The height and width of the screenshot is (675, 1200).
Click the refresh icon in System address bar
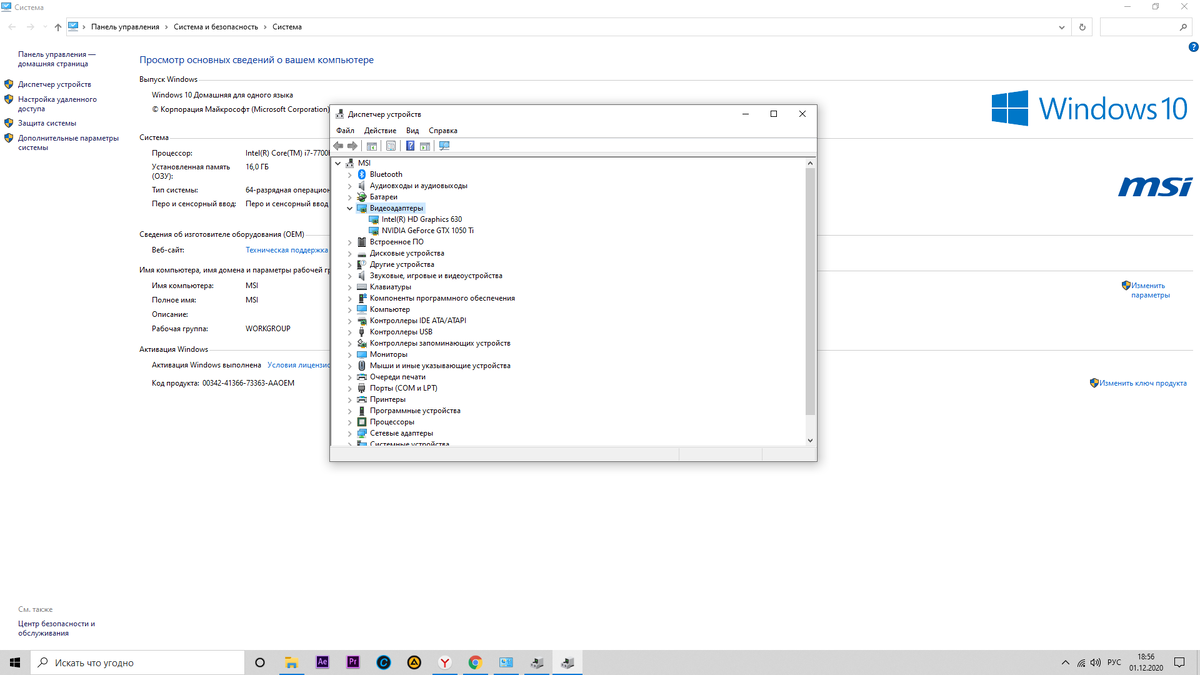coord(1082,27)
